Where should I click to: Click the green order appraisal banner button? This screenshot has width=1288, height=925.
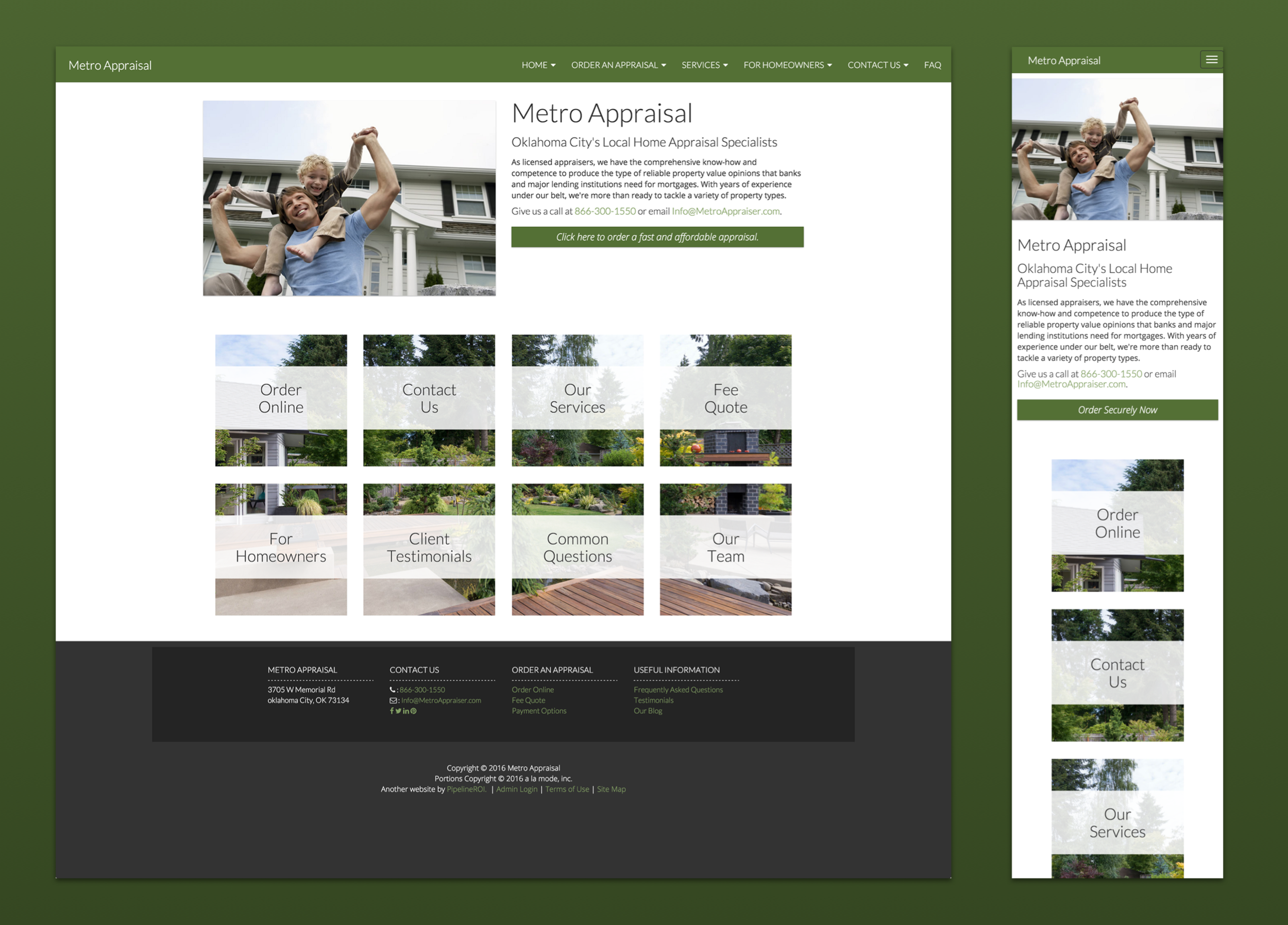point(657,237)
